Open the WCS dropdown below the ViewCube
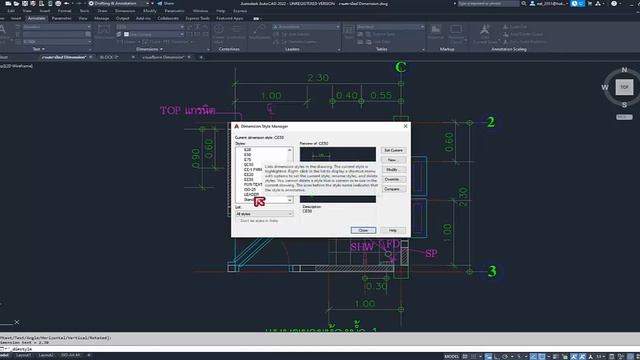This screenshot has width=640, height=360. coord(624,117)
